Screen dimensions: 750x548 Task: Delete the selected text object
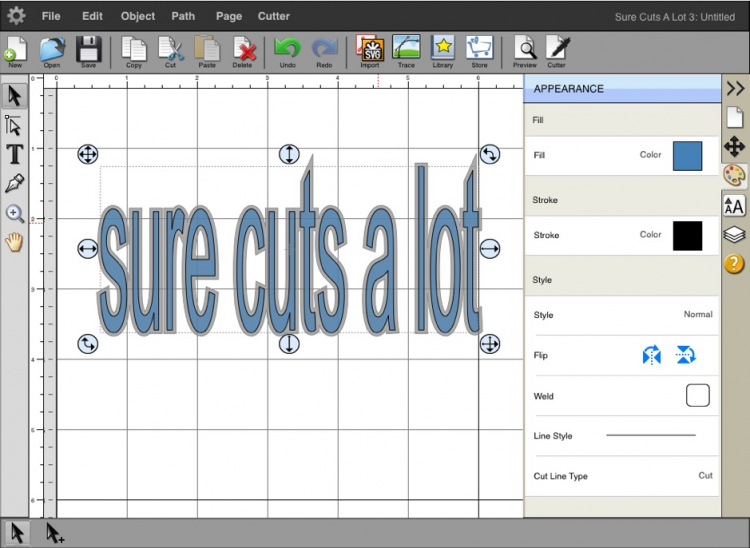(x=243, y=52)
